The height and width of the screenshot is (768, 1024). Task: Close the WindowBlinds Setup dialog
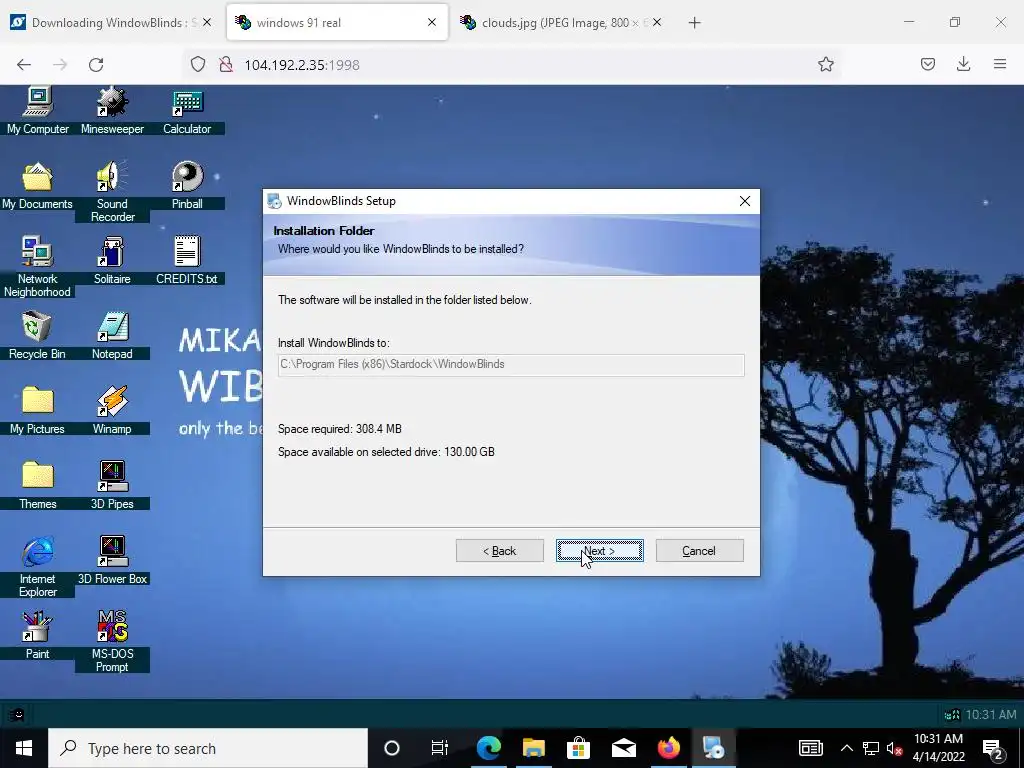click(x=744, y=201)
